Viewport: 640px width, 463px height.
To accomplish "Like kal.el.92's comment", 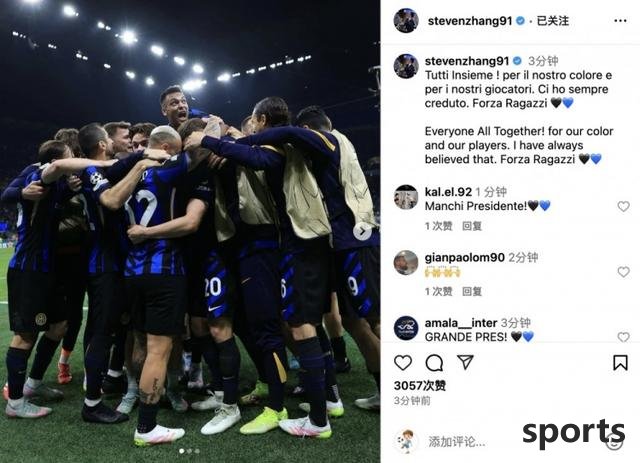I will point(623,207).
